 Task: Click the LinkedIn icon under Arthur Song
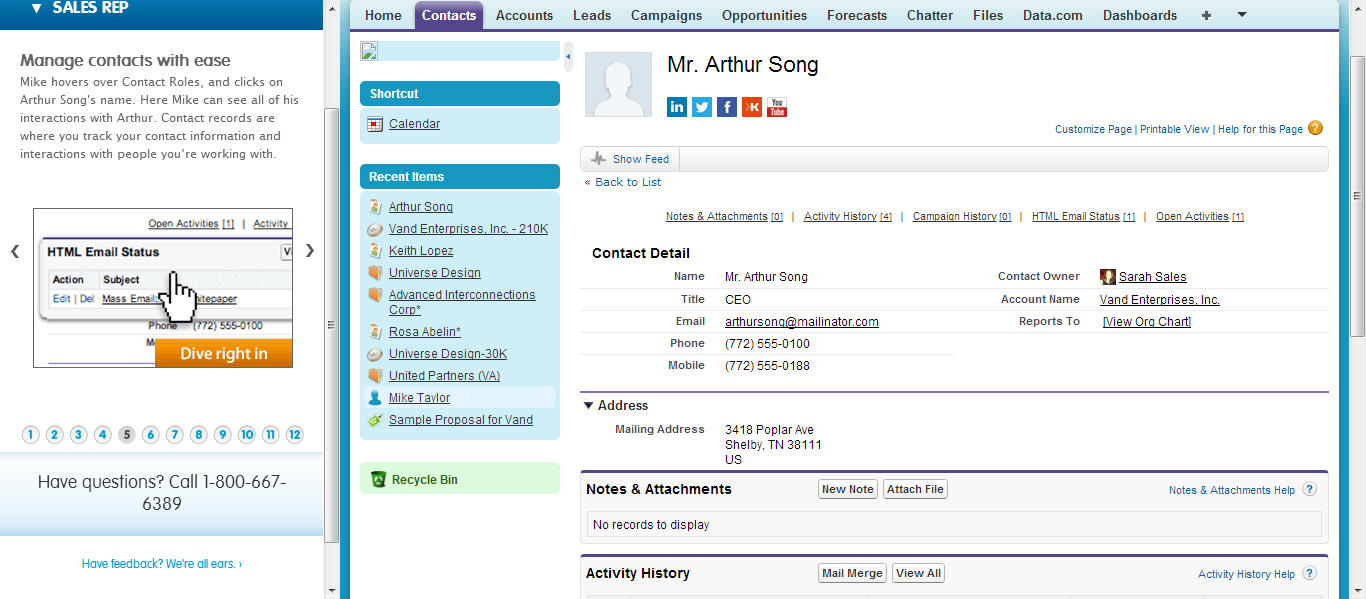pos(677,107)
